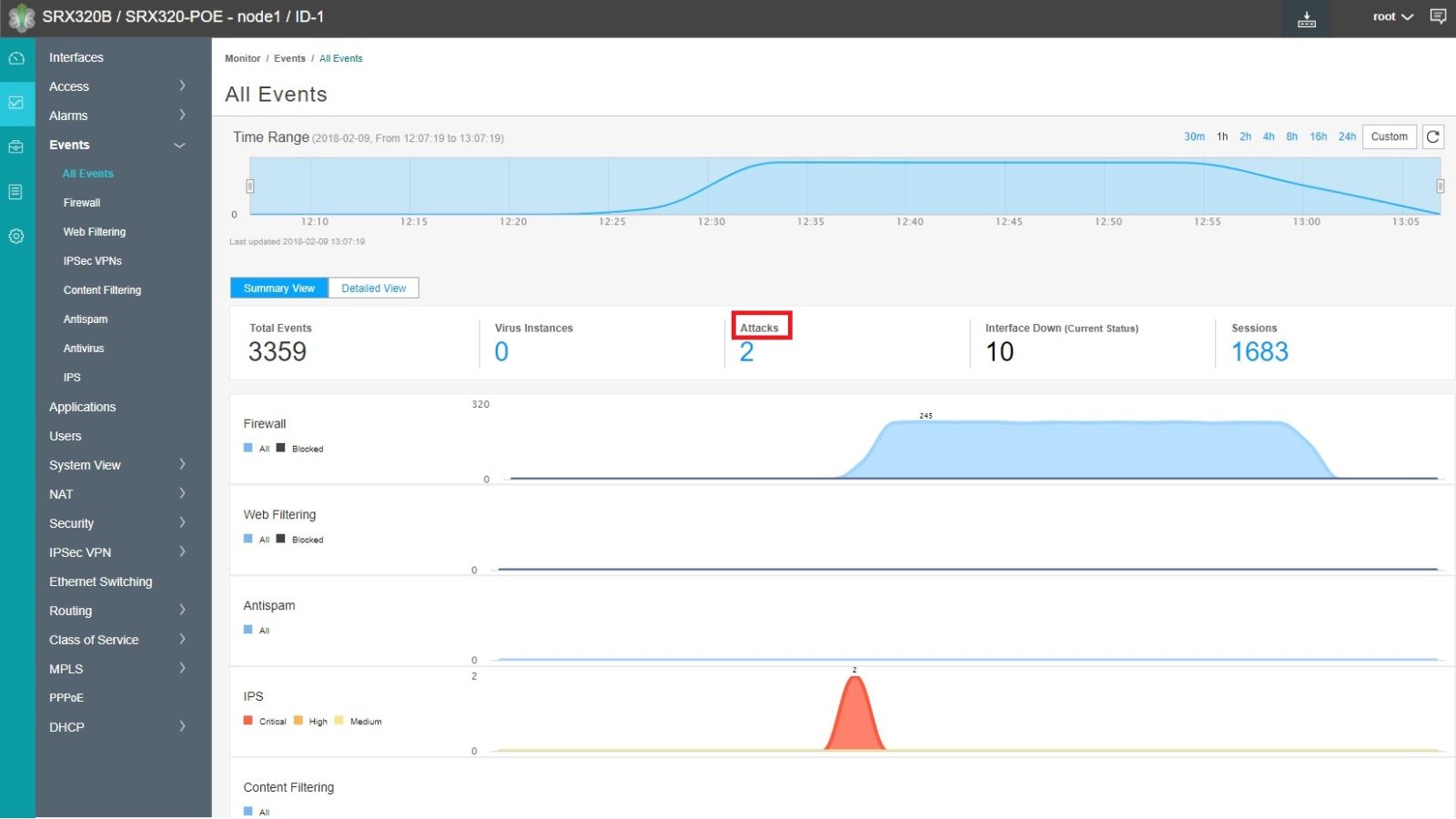This screenshot has height=819, width=1456.
Task: Select the Monitor panel icon
Action: pos(16,103)
